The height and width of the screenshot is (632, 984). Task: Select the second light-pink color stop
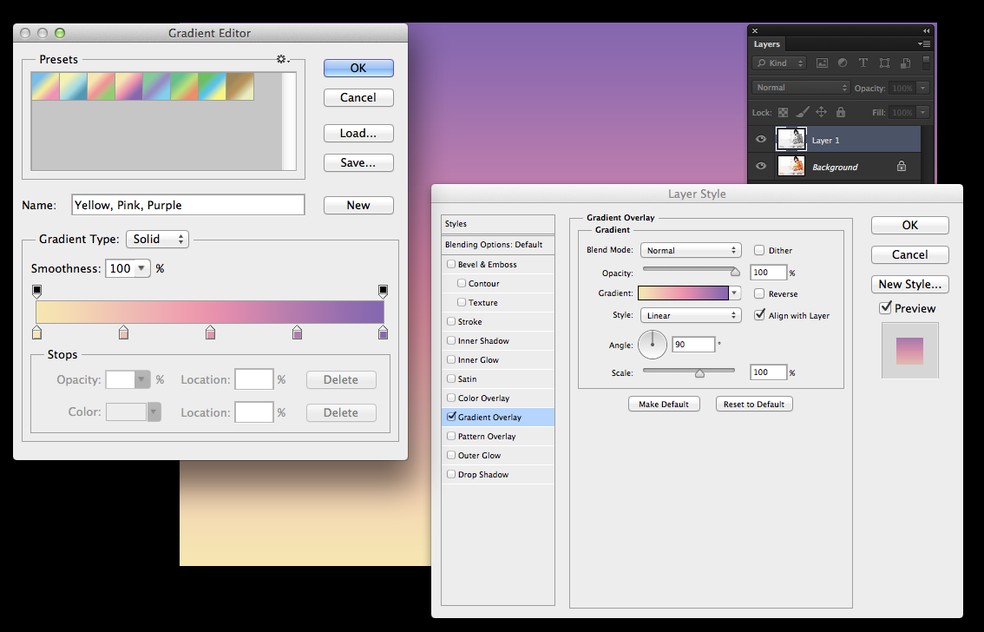pyautogui.click(x=124, y=333)
